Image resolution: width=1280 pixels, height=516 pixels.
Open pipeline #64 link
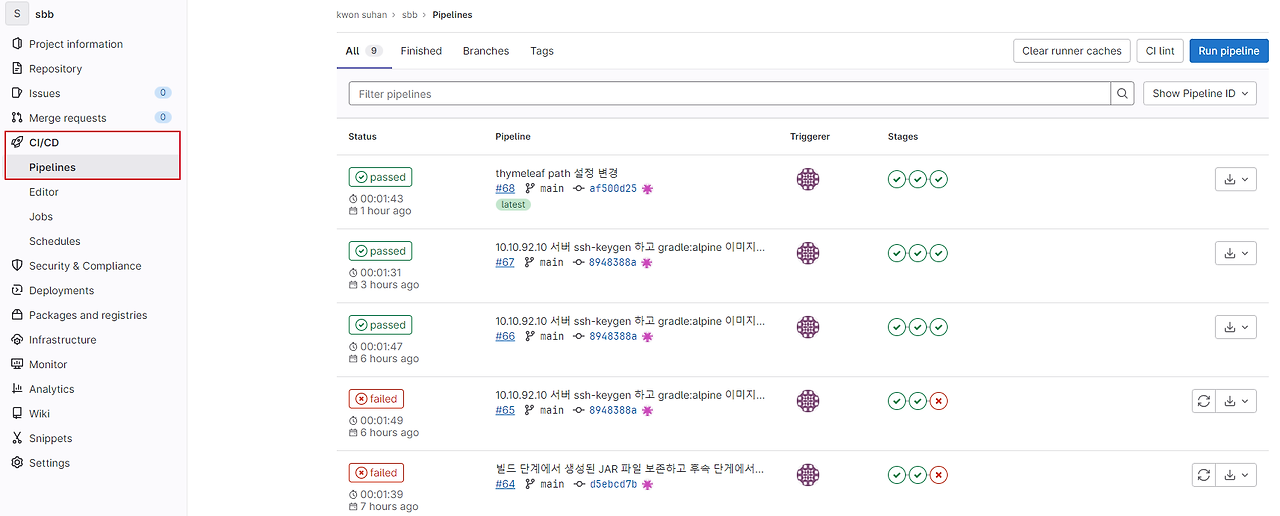(505, 484)
